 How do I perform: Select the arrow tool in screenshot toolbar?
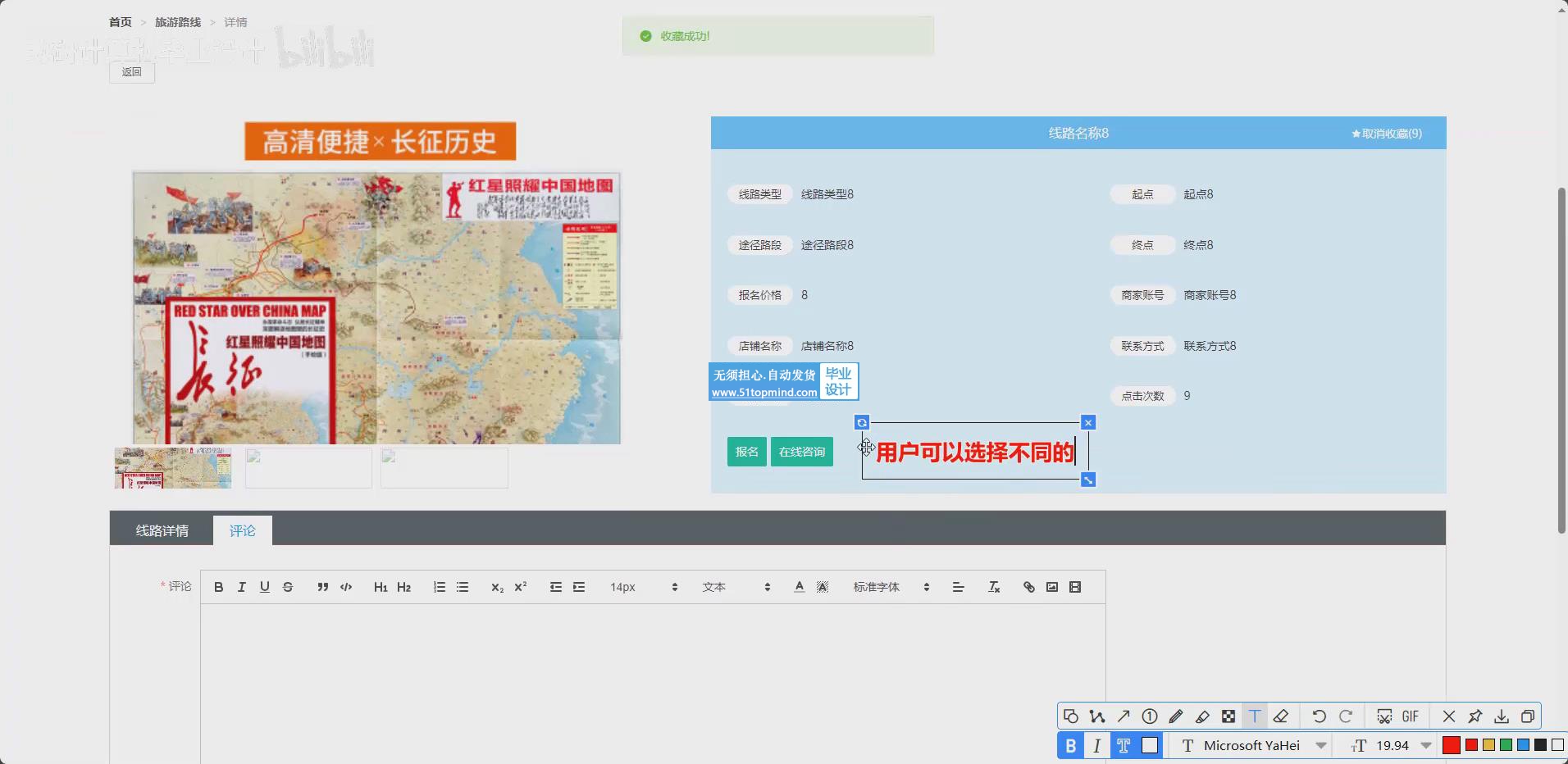click(1124, 716)
